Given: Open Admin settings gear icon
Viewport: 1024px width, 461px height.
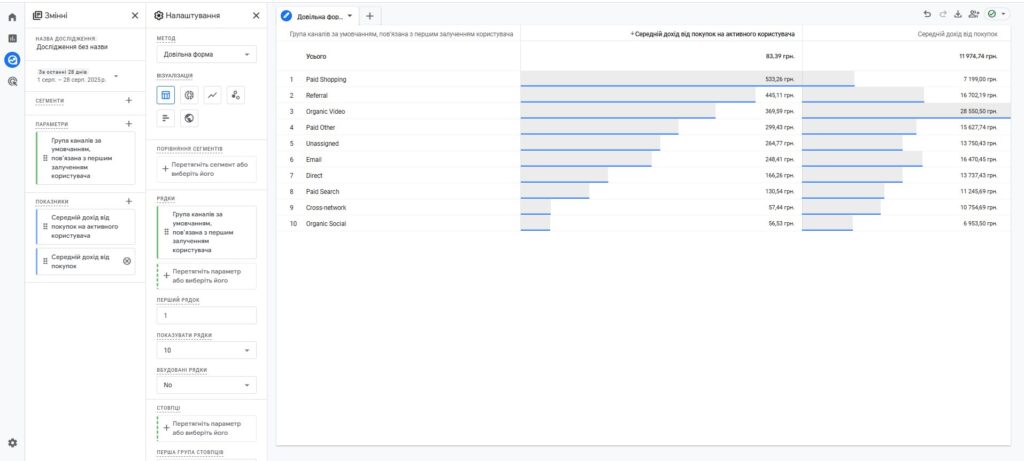Looking at the screenshot, I should pos(12,442).
